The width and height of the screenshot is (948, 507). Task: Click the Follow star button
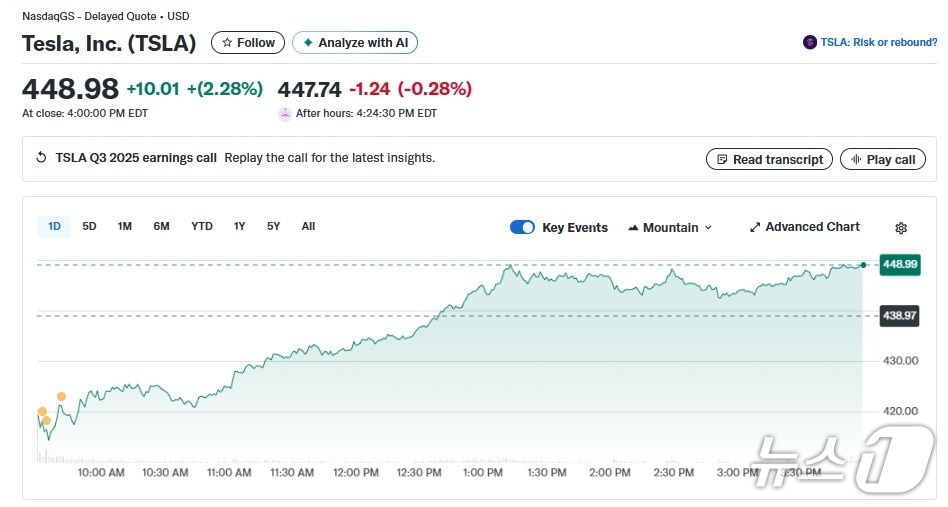click(247, 43)
